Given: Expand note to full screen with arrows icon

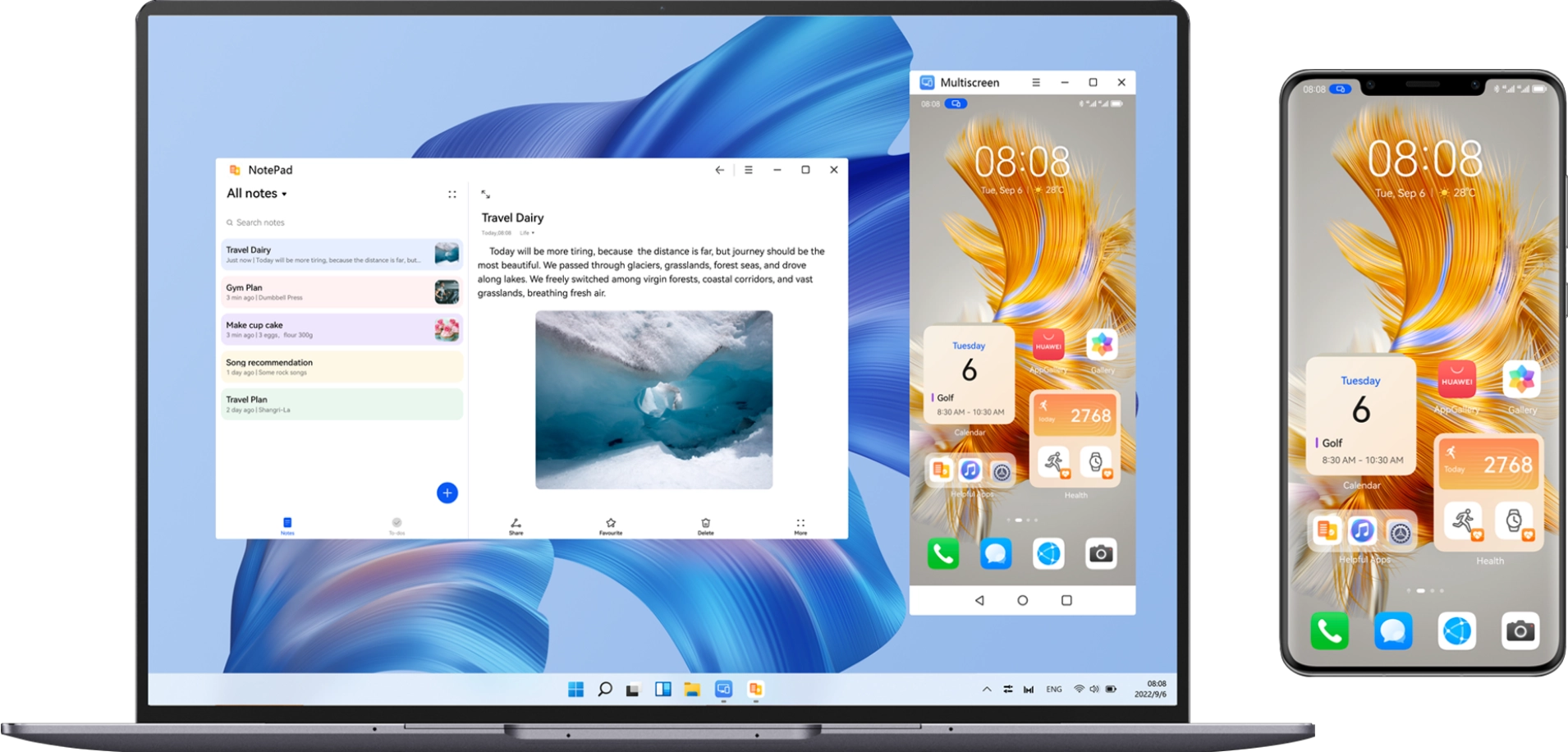Looking at the screenshot, I should (485, 195).
